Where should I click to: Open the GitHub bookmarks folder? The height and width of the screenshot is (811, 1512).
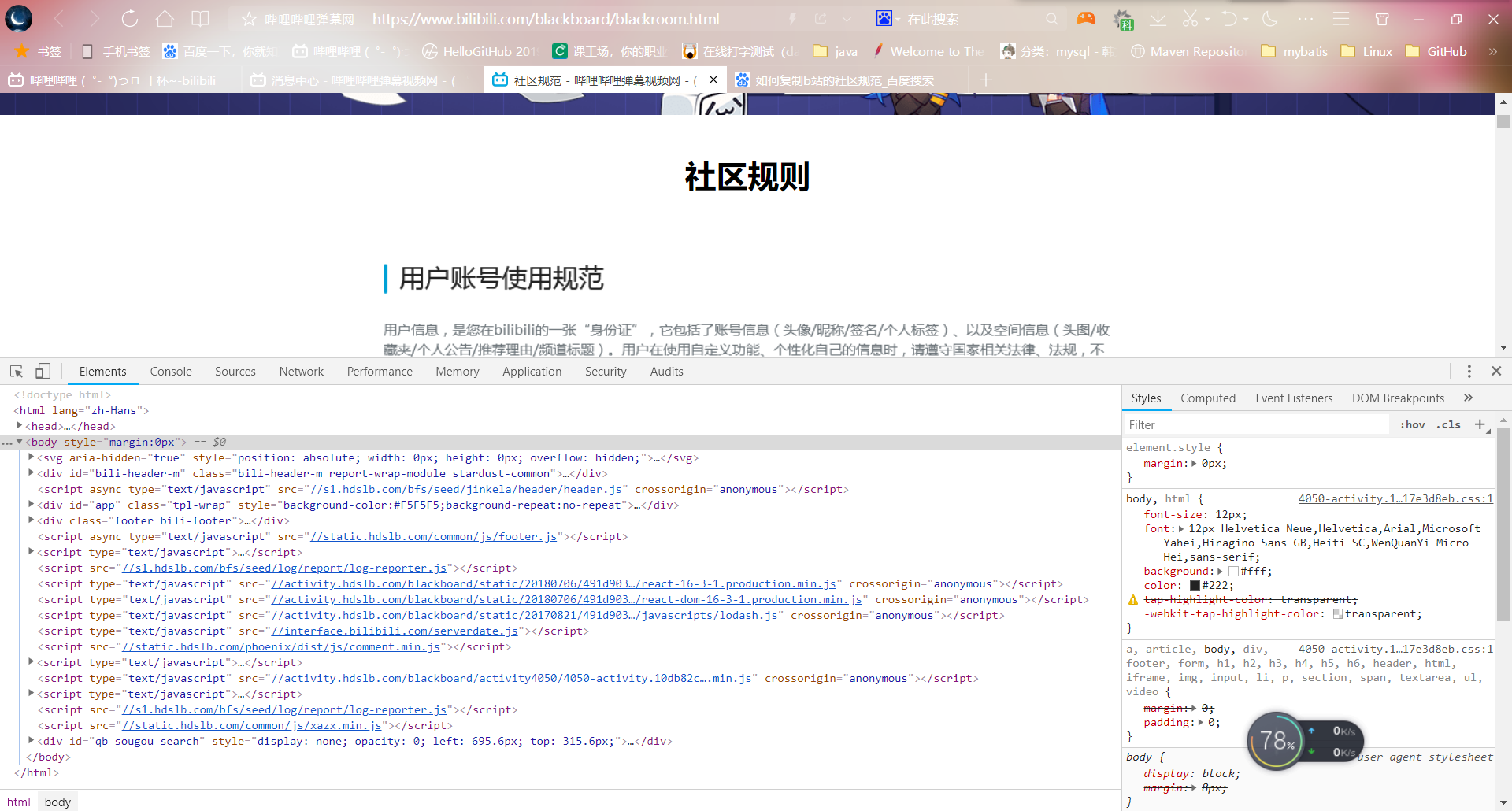(1436, 51)
